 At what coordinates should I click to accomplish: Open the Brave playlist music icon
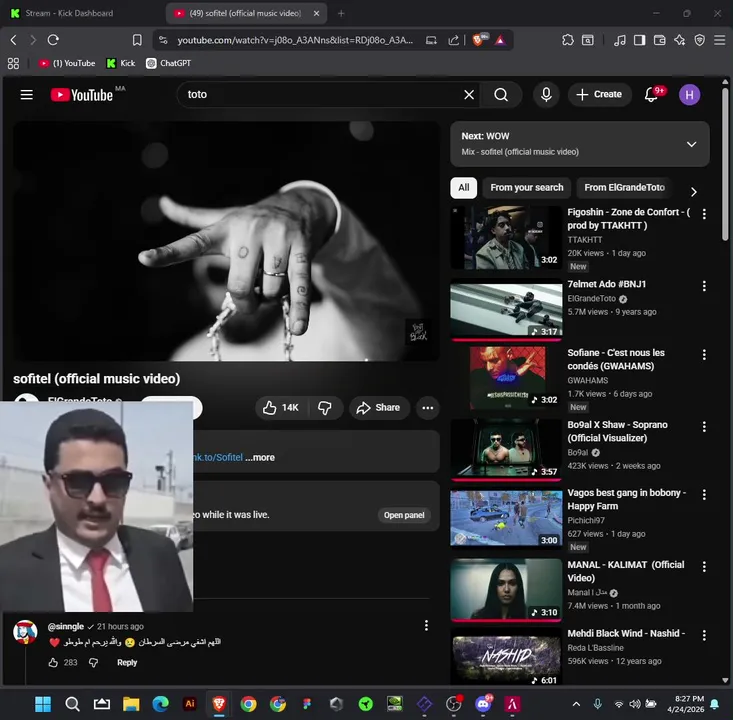[620, 40]
